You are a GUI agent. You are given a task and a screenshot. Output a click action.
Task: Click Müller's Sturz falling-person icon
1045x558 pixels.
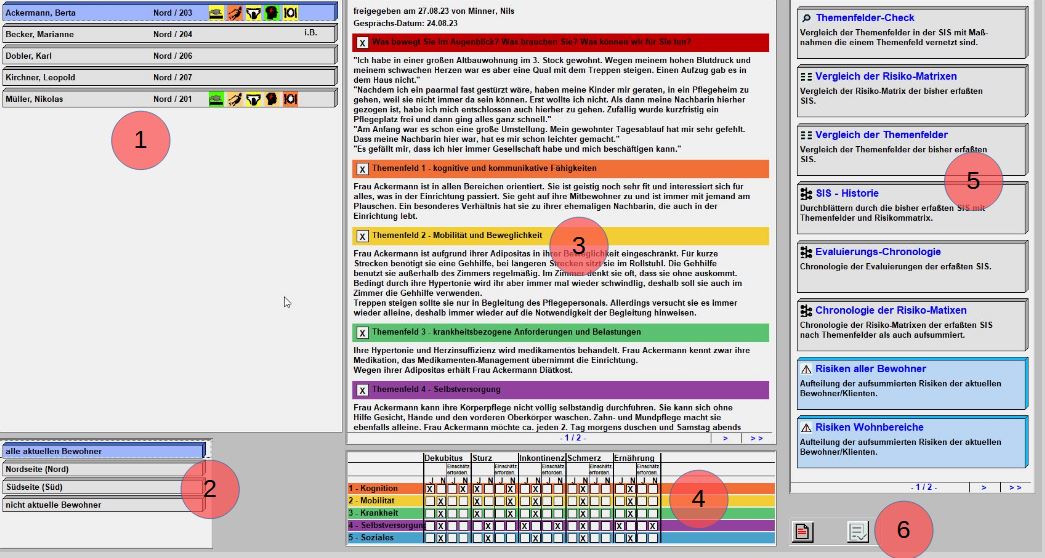point(235,99)
